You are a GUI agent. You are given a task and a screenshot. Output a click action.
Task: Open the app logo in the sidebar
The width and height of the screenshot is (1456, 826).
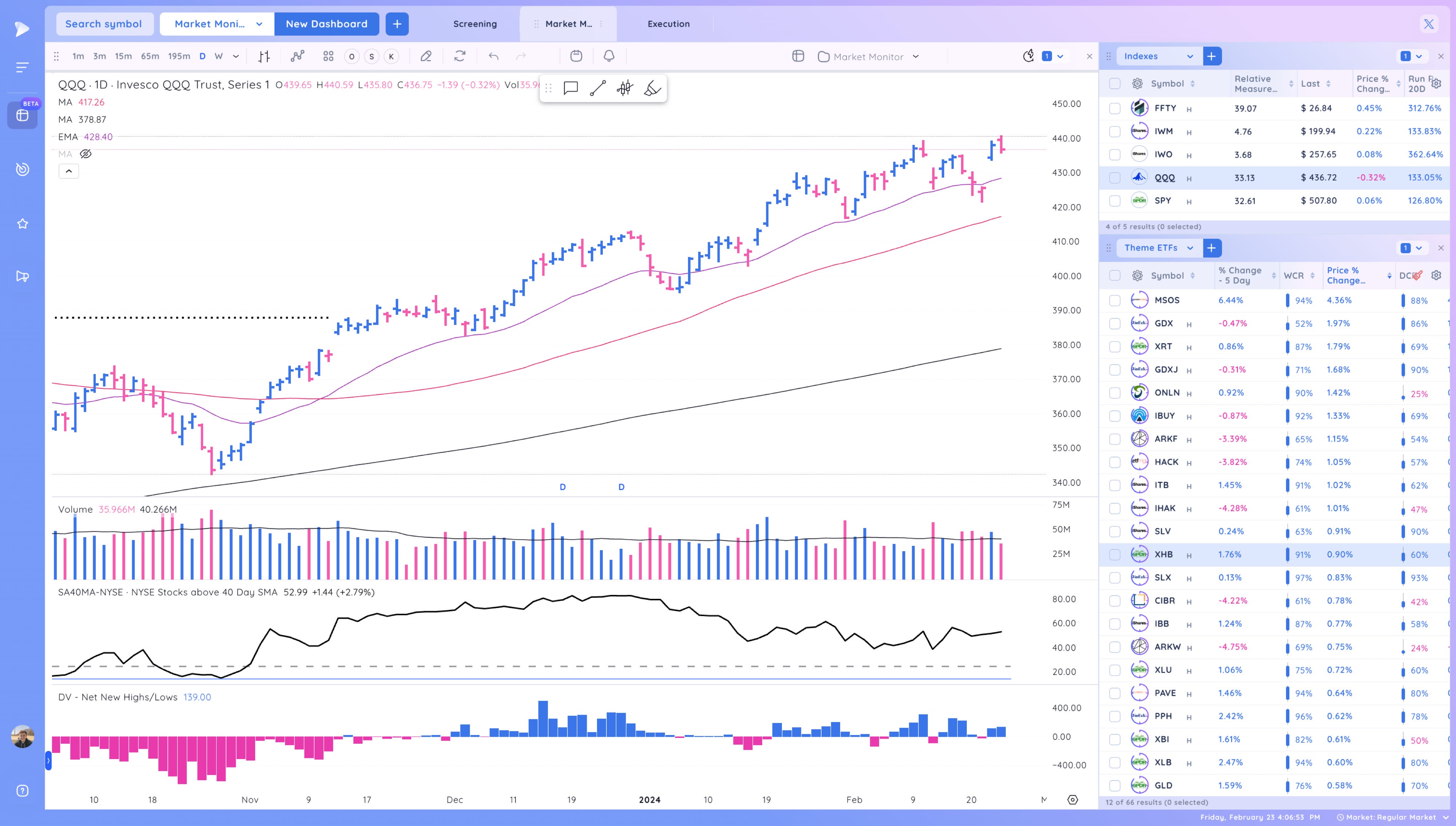(x=21, y=28)
